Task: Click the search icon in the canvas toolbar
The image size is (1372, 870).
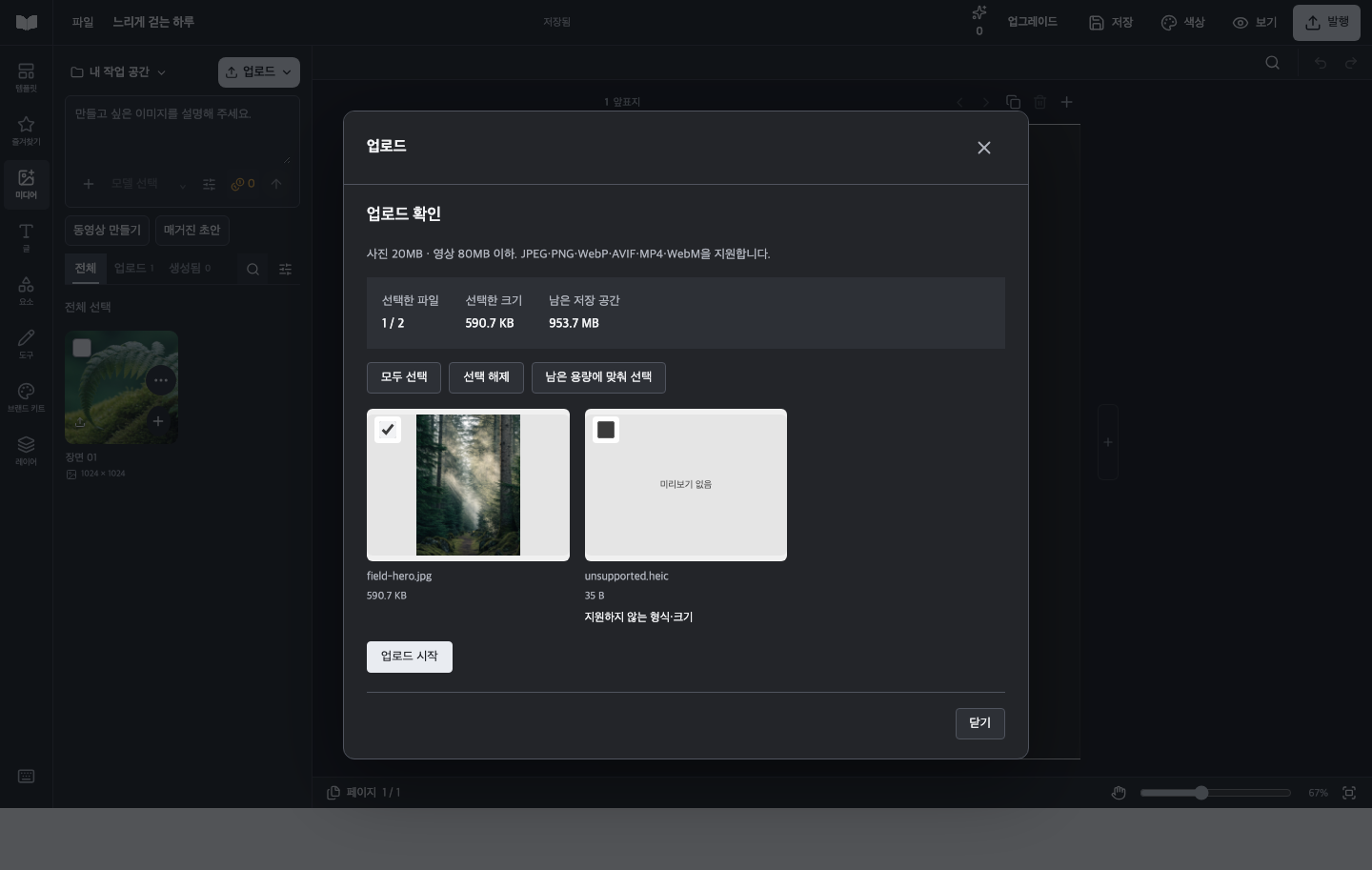Action: (1272, 63)
